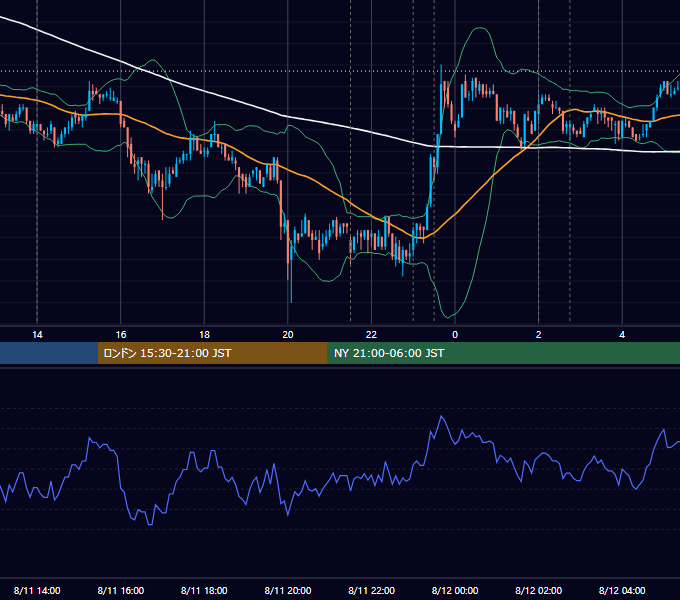Click the 8/11 16:00 date label

(121, 590)
